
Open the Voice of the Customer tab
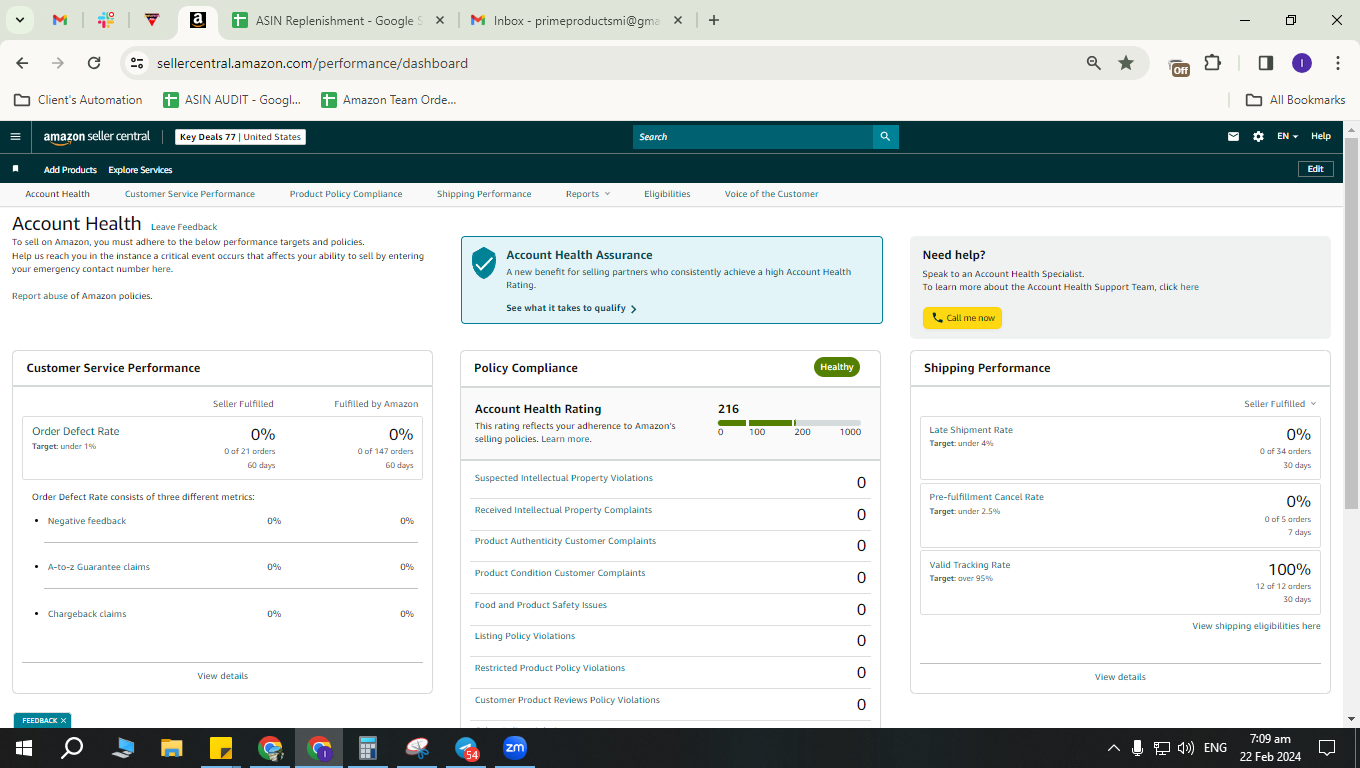pos(772,194)
